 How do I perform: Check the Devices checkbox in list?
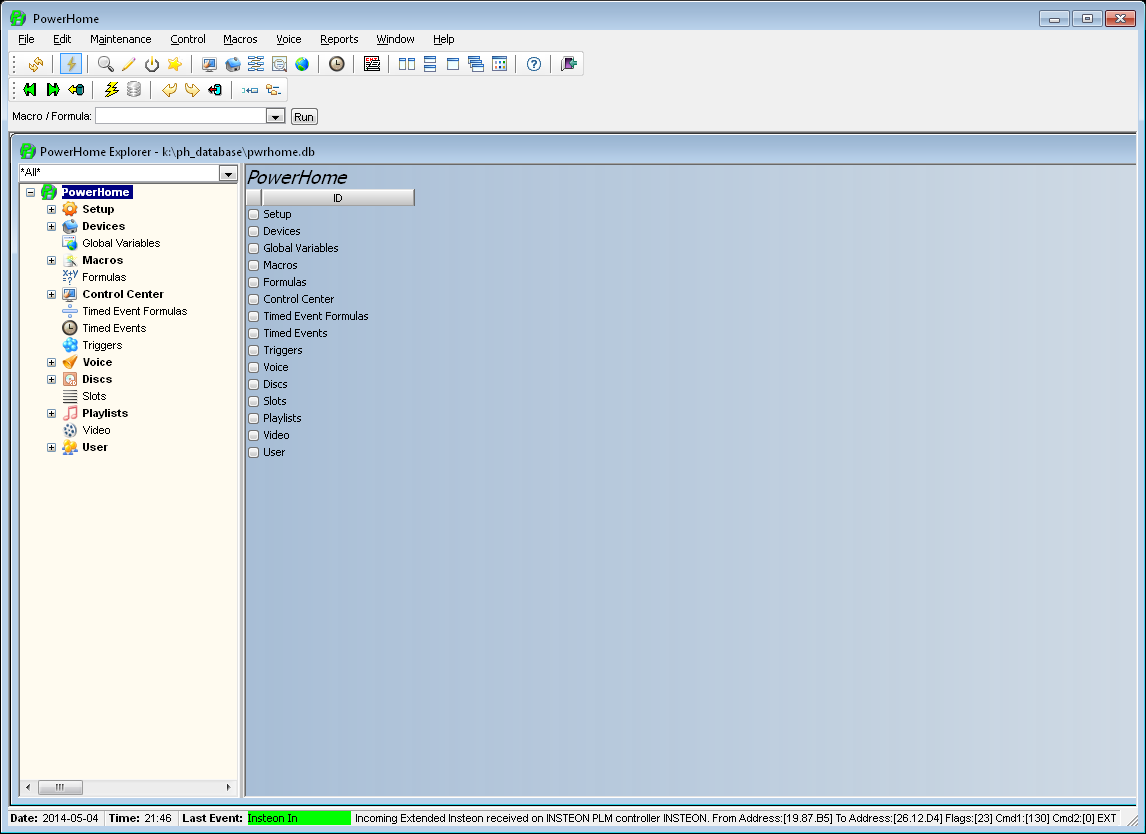(x=254, y=231)
